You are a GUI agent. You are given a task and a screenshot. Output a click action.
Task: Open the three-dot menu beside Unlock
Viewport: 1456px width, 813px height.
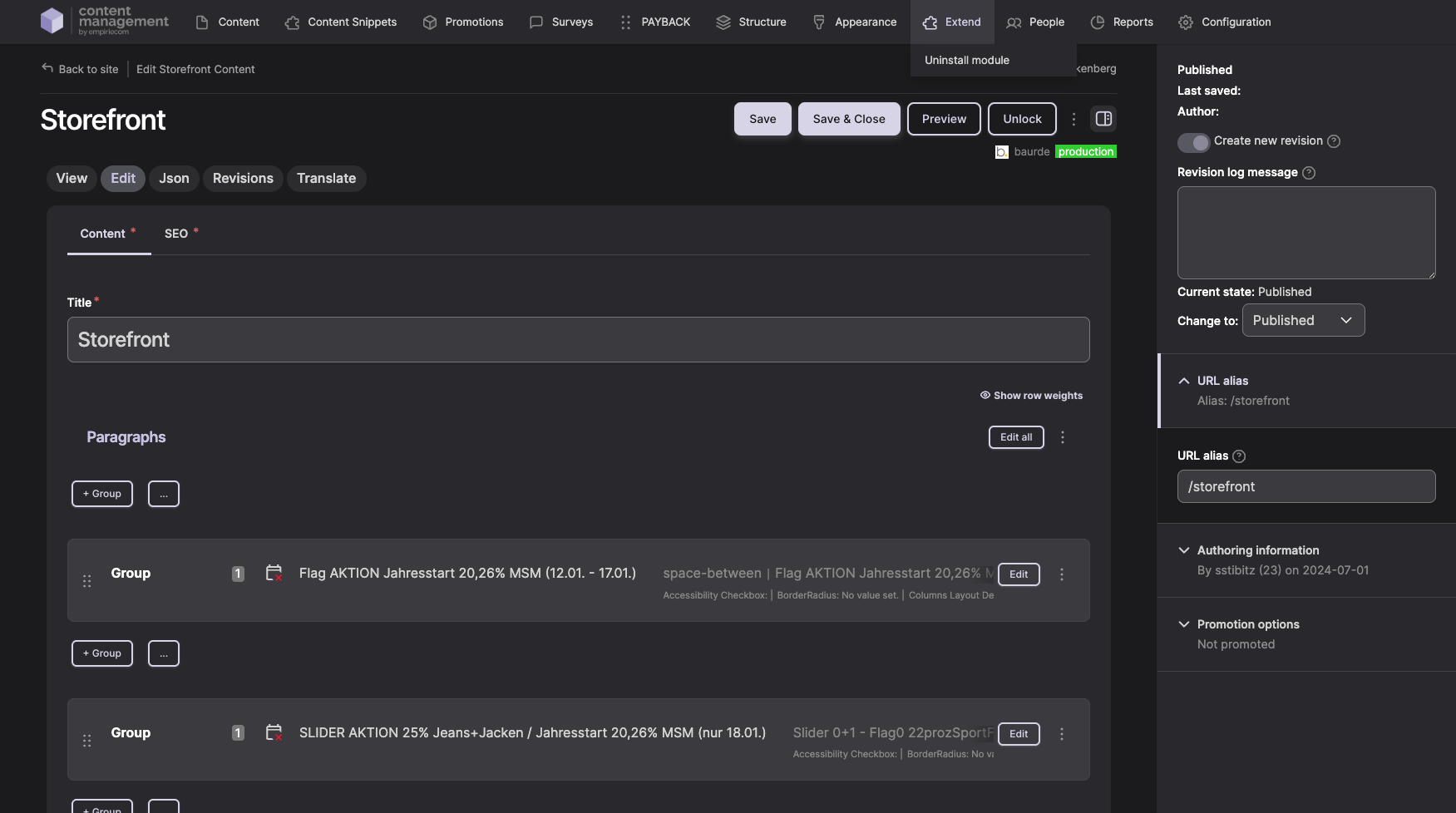tap(1073, 119)
